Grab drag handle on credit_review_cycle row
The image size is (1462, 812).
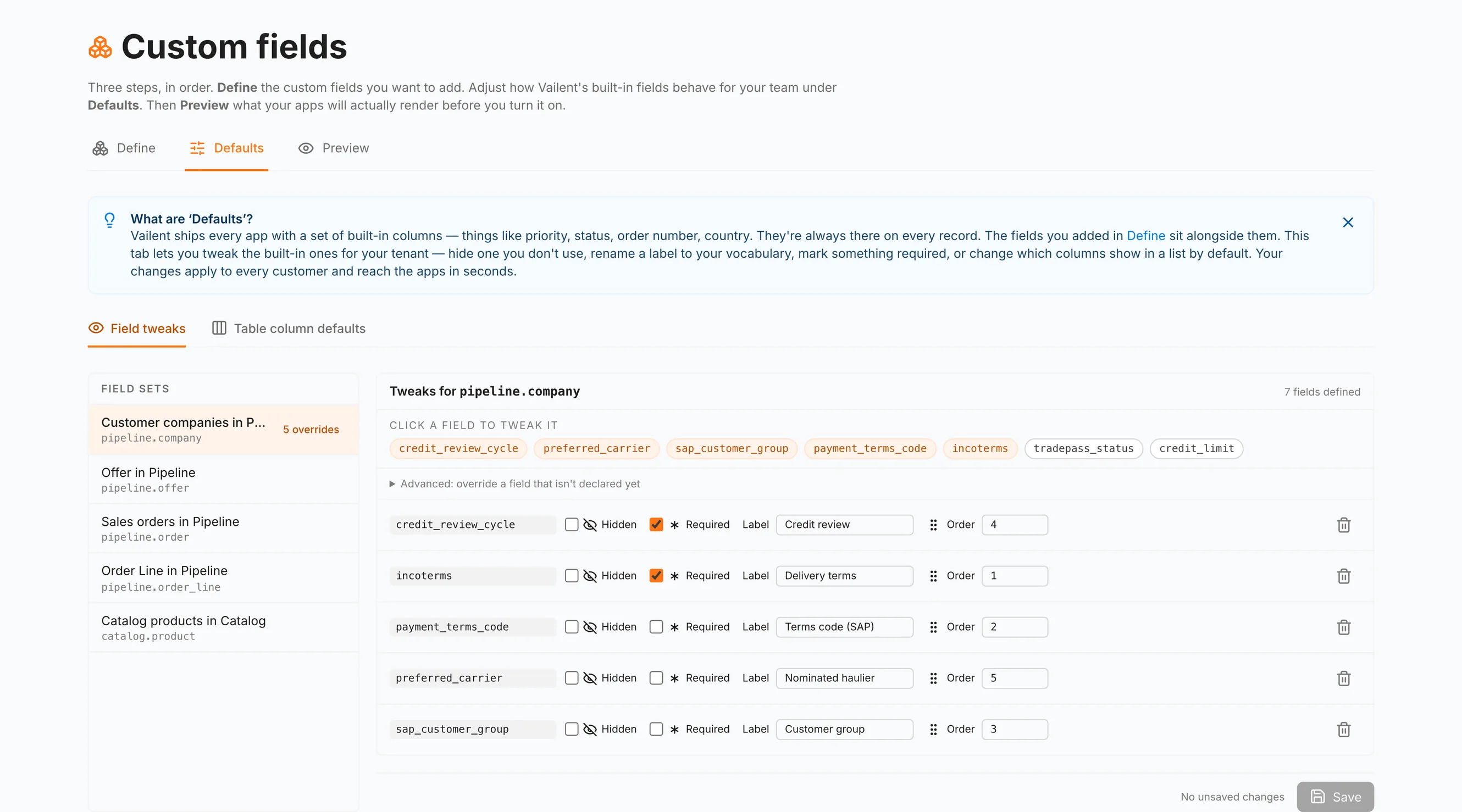click(933, 525)
